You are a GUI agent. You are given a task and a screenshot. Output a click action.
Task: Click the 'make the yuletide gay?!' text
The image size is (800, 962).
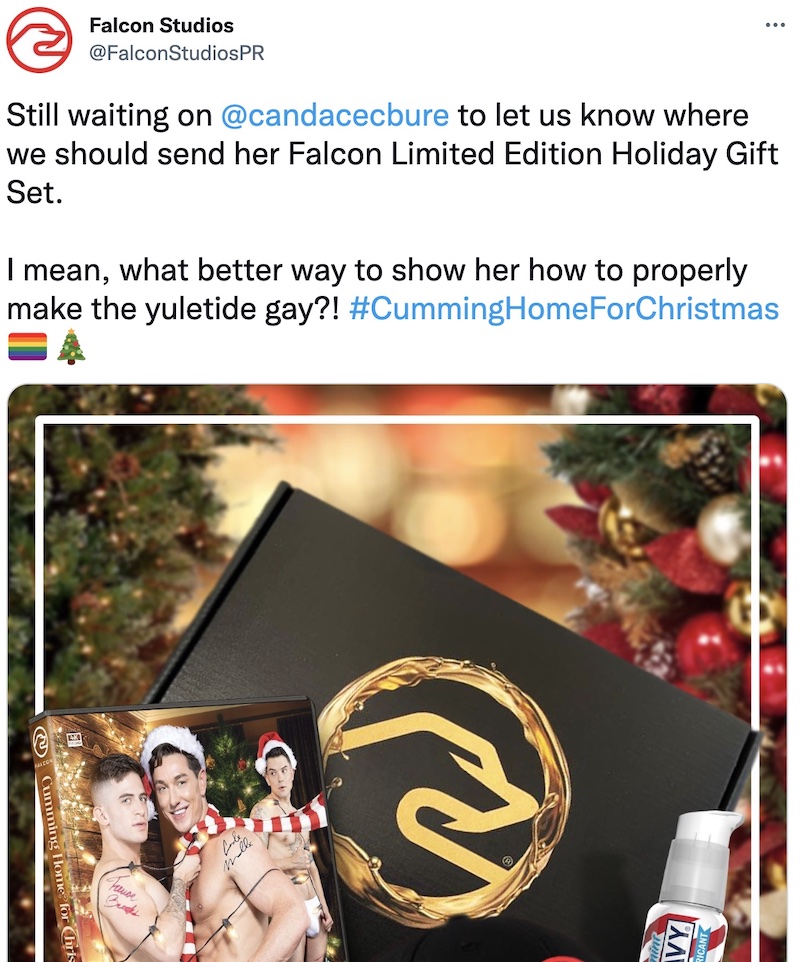(172, 309)
